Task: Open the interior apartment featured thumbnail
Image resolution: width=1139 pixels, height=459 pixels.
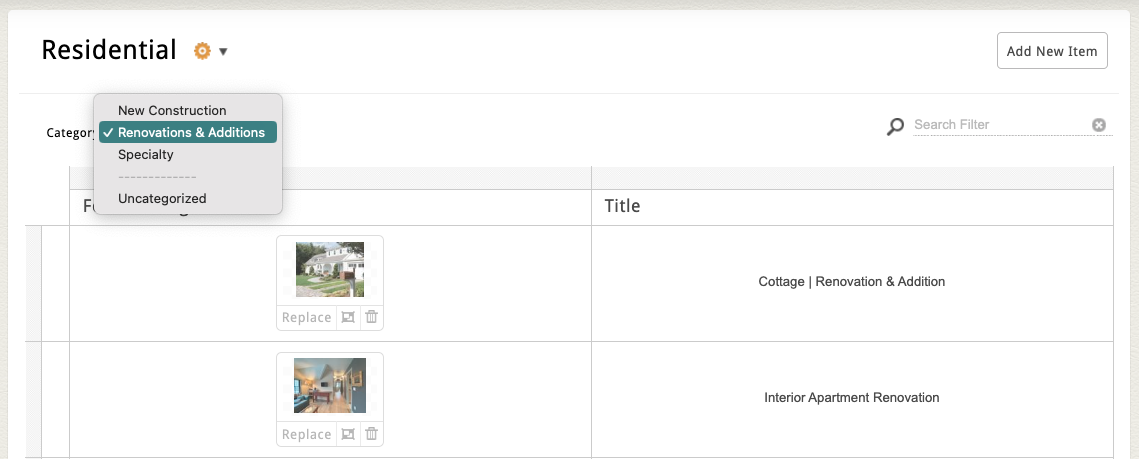Action: point(330,386)
